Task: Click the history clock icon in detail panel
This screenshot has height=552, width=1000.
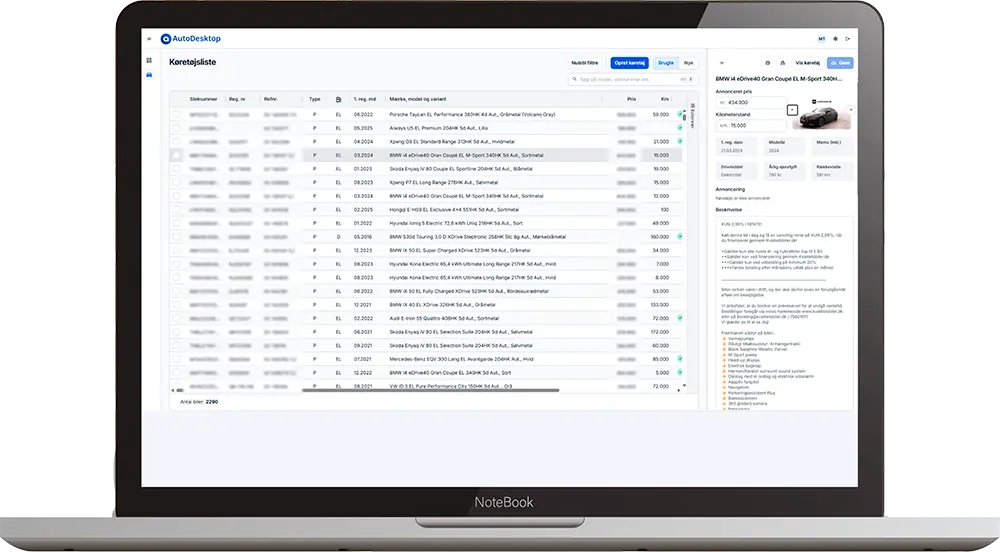Action: click(x=767, y=63)
